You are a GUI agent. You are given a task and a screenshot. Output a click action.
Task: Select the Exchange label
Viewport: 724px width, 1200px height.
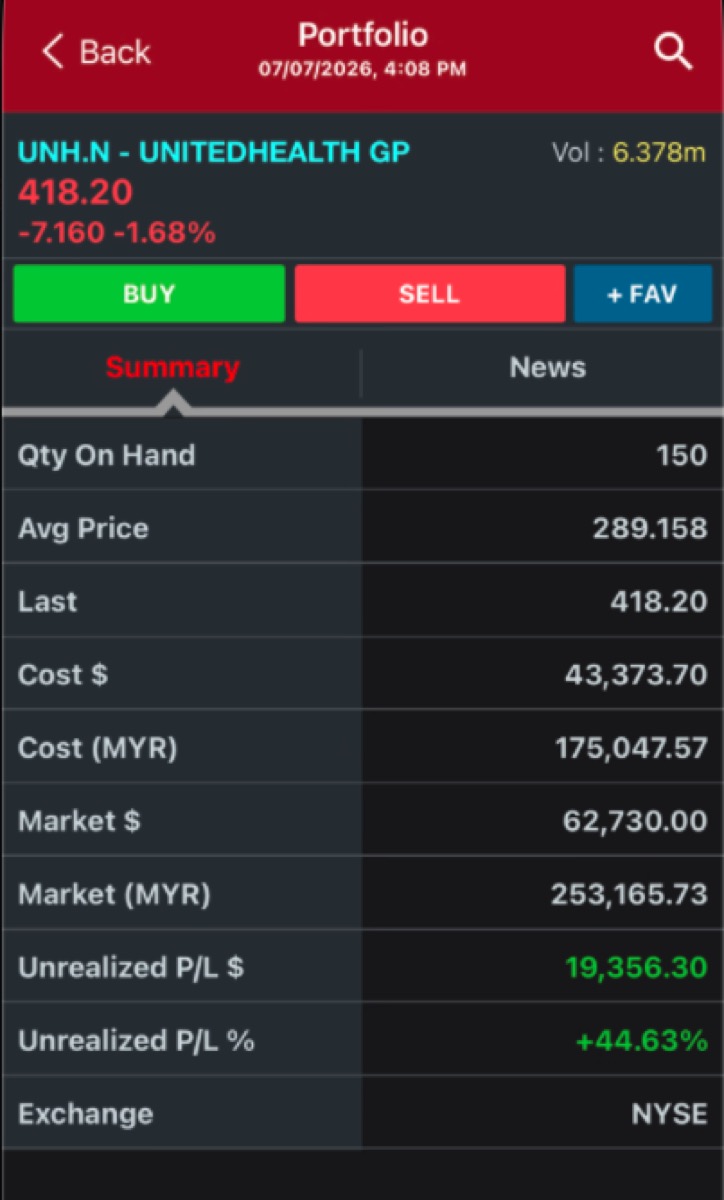[85, 1114]
